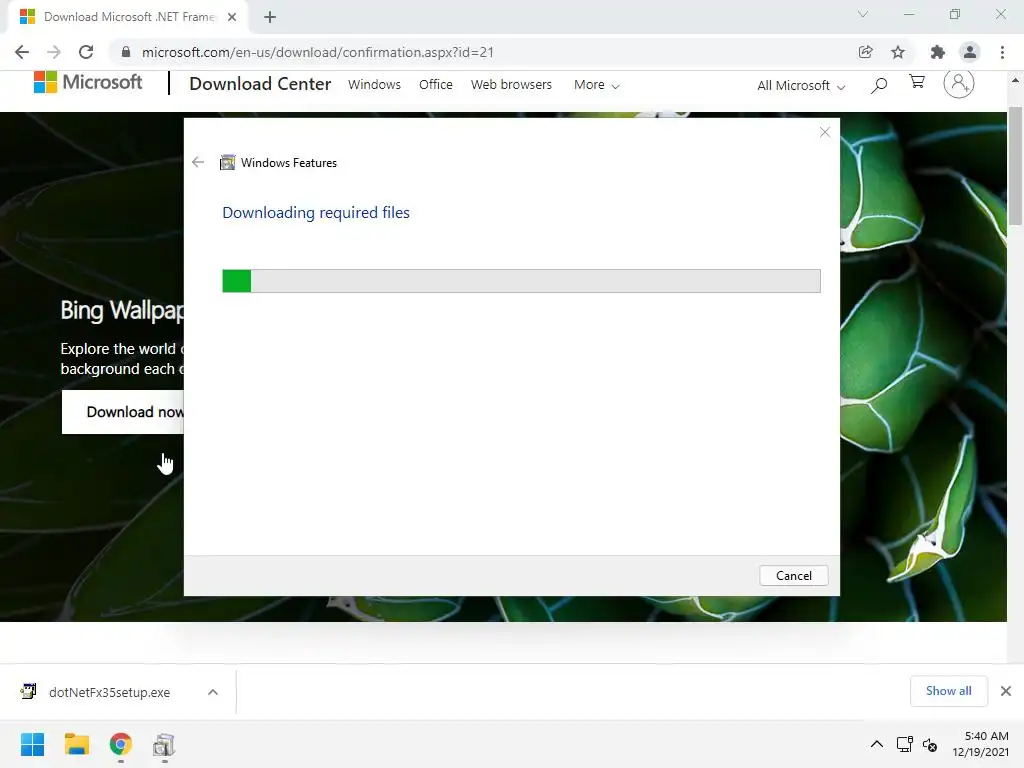This screenshot has height=768, width=1024.
Task: Reload the page with the refresh icon
Action: point(86,52)
